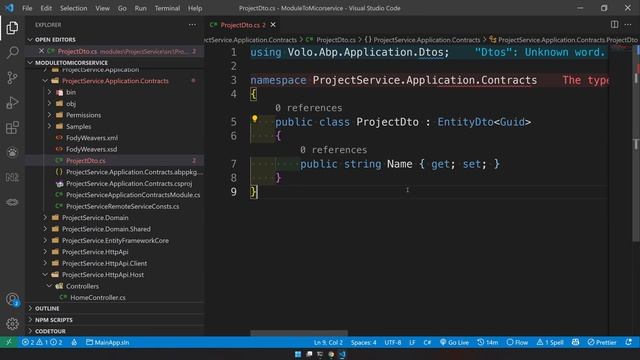Click the C# language mode indicator
The width and height of the screenshot is (640, 360).
427,342
